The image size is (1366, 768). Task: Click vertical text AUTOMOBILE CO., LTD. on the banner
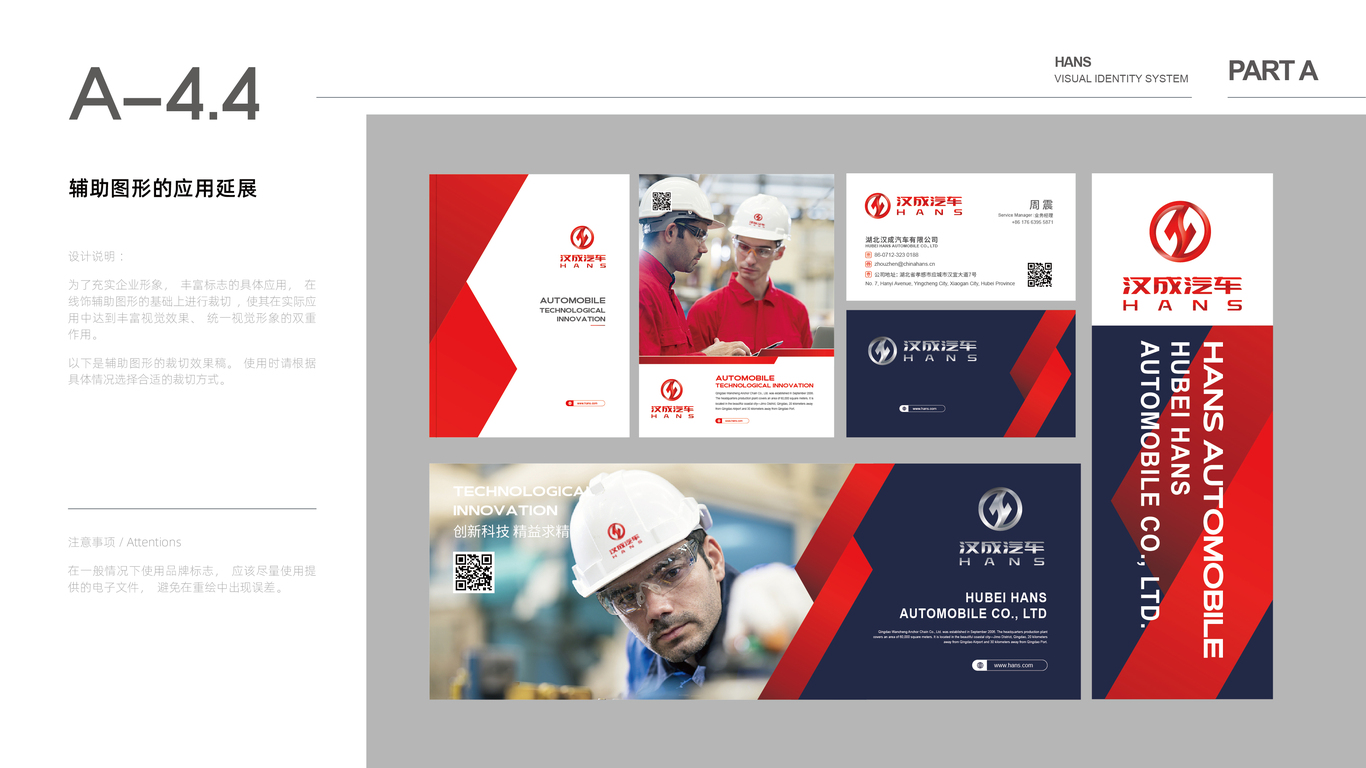[1150, 485]
